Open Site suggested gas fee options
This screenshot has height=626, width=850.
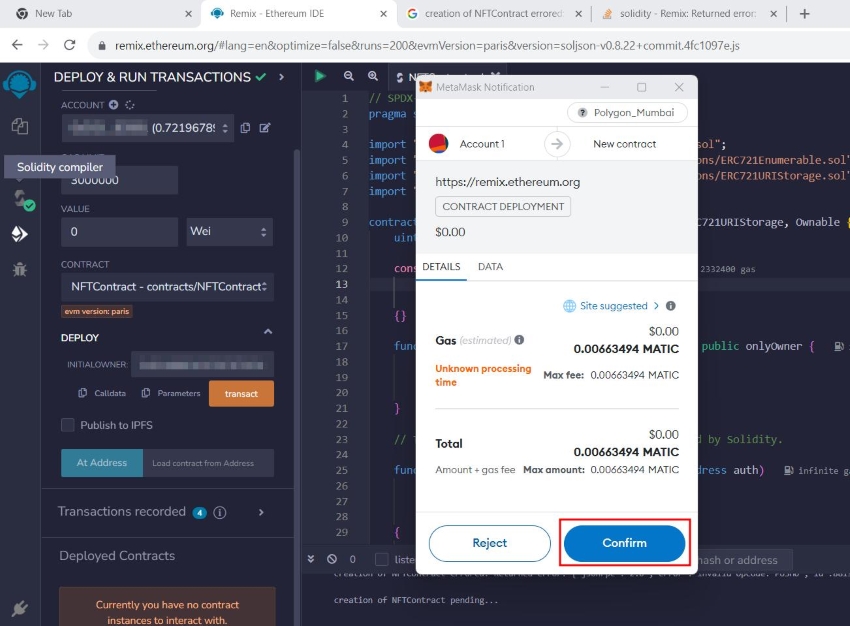(612, 306)
